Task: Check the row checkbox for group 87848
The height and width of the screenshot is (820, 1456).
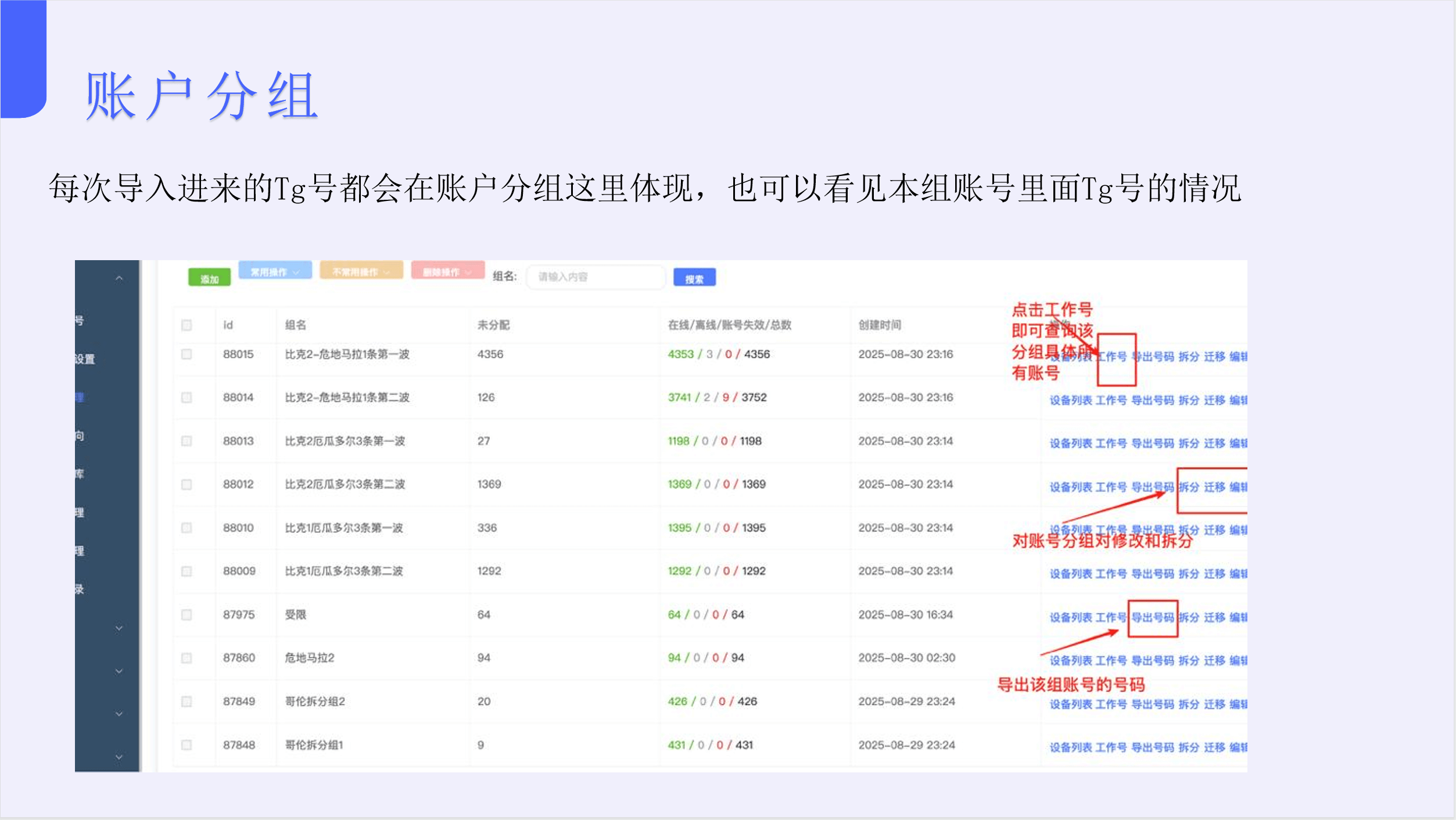Action: (186, 745)
